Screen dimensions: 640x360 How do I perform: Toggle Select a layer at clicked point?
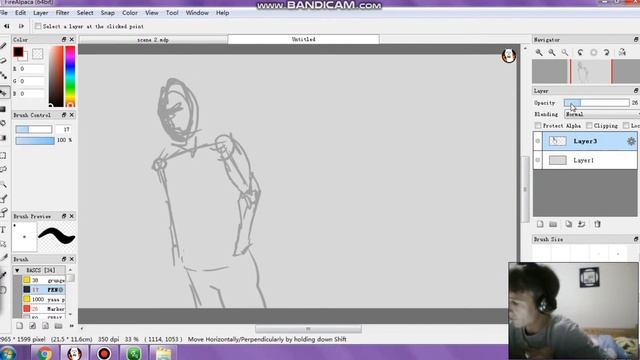pyautogui.click(x=38, y=26)
